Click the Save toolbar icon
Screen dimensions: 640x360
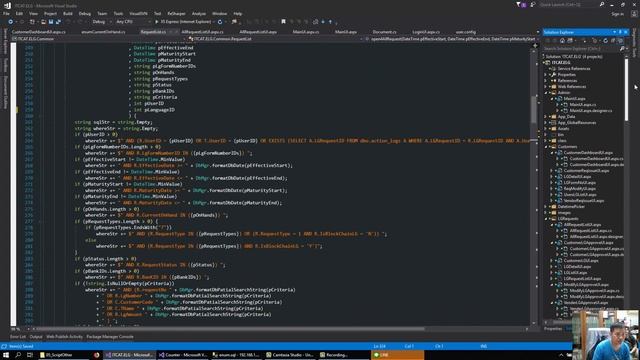[x=51, y=22]
